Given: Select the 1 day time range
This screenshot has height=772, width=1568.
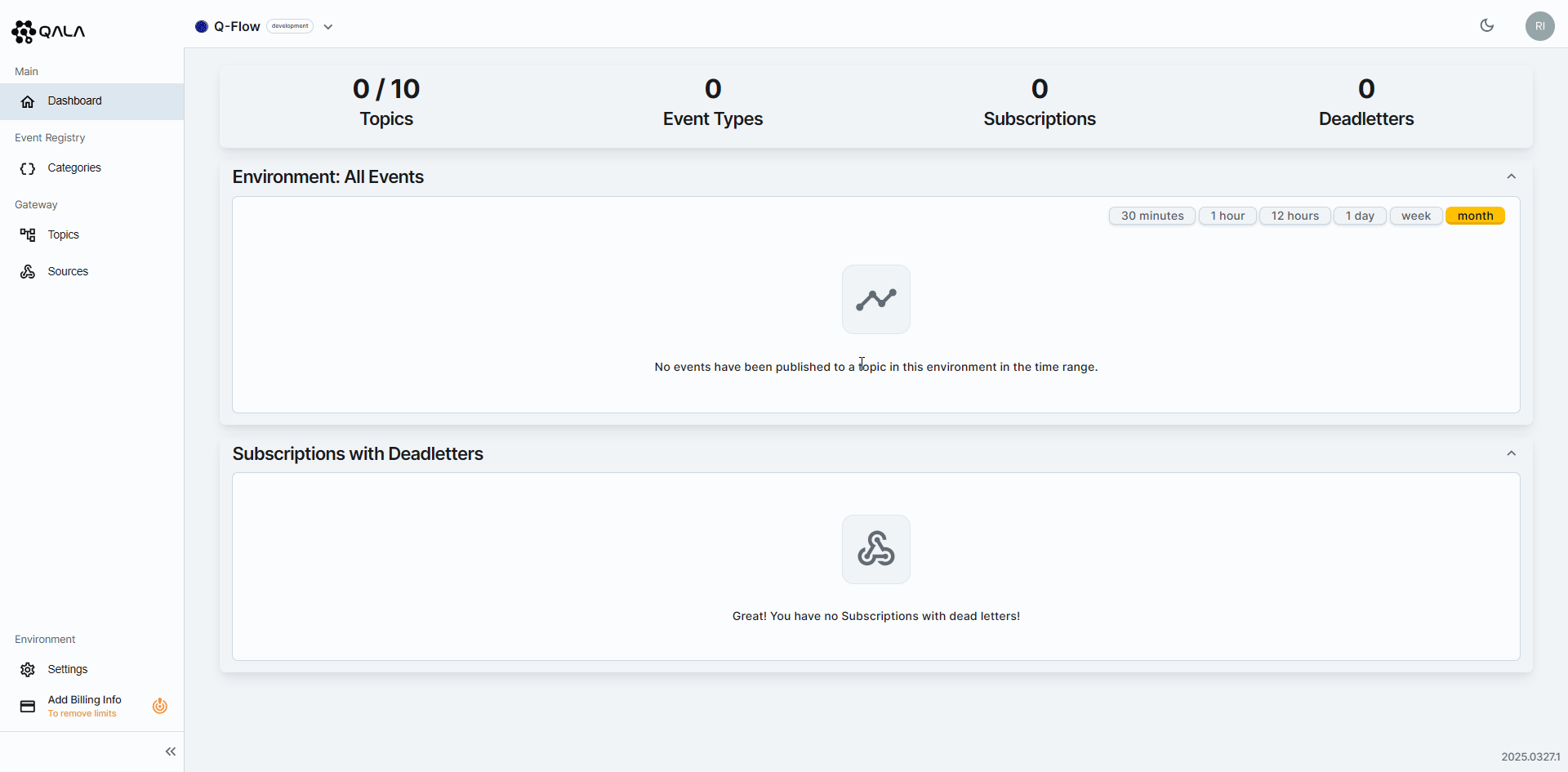Looking at the screenshot, I should (1360, 216).
